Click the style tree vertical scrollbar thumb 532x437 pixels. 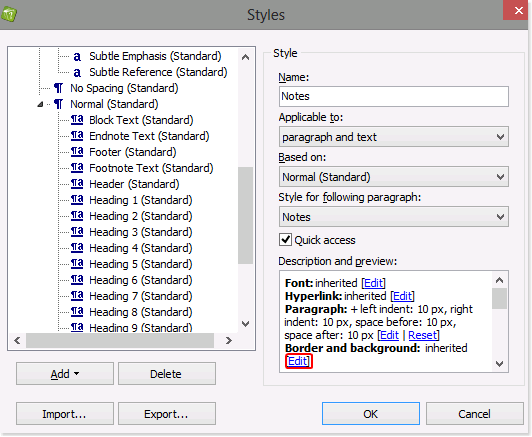(x=245, y=215)
